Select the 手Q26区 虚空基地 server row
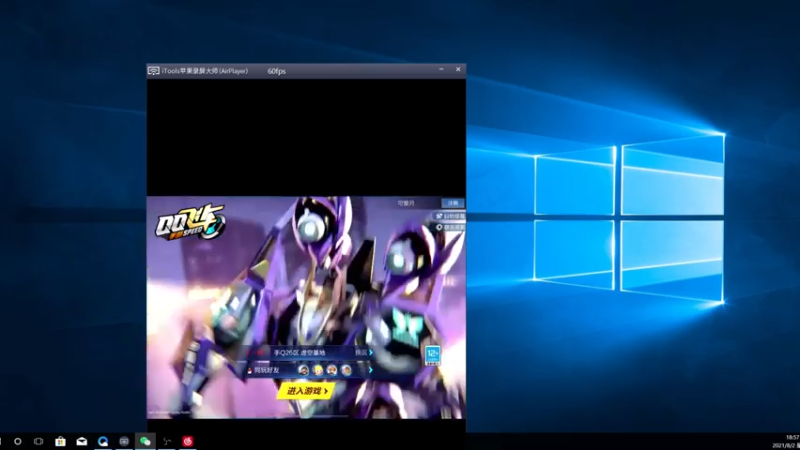This screenshot has height=450, width=800. pos(308,353)
